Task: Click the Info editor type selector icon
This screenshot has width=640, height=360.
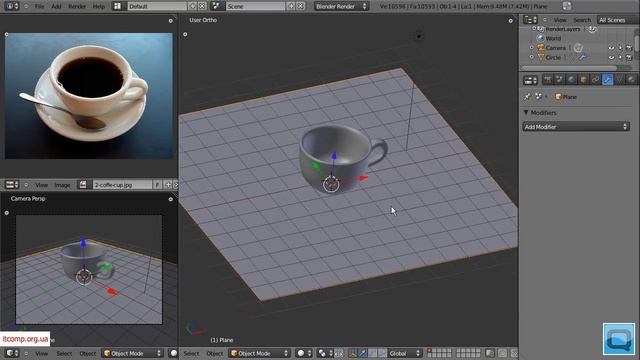Action: (x=11, y=6)
